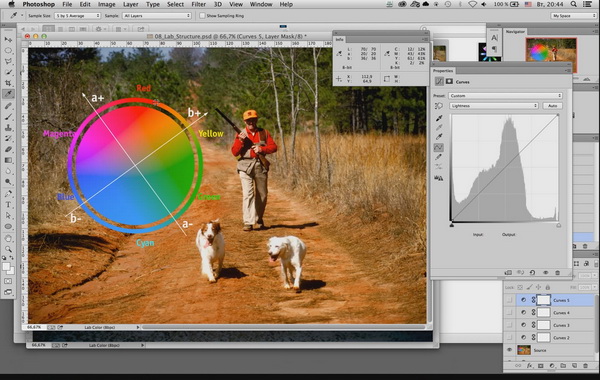Change screen mode from toolbox bottom
600x380 pixels.
[x=8, y=292]
